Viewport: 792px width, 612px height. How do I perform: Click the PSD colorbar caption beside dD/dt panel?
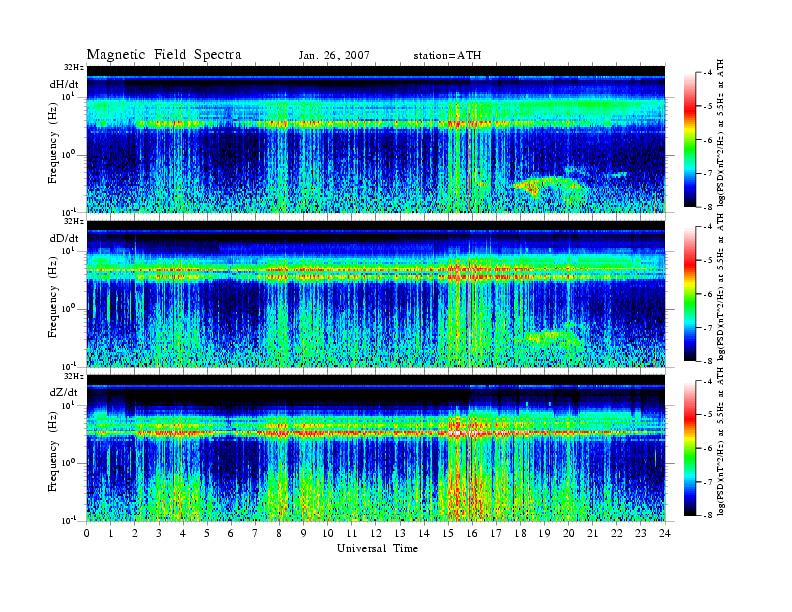[x=720, y=287]
